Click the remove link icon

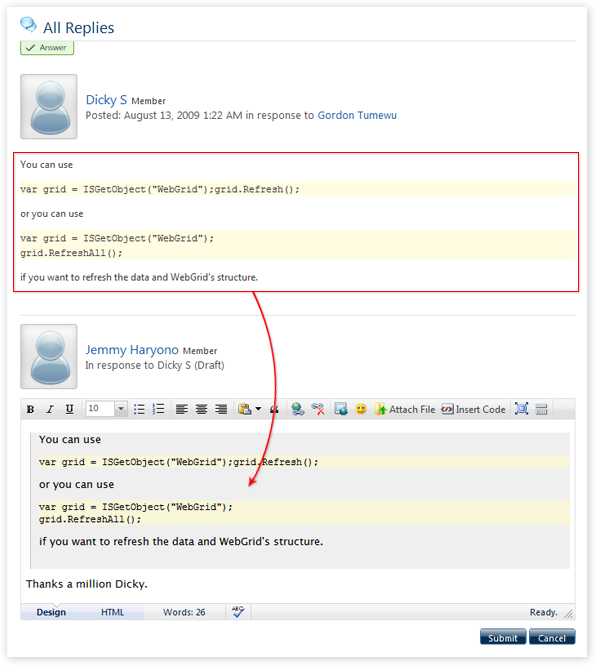click(x=317, y=409)
